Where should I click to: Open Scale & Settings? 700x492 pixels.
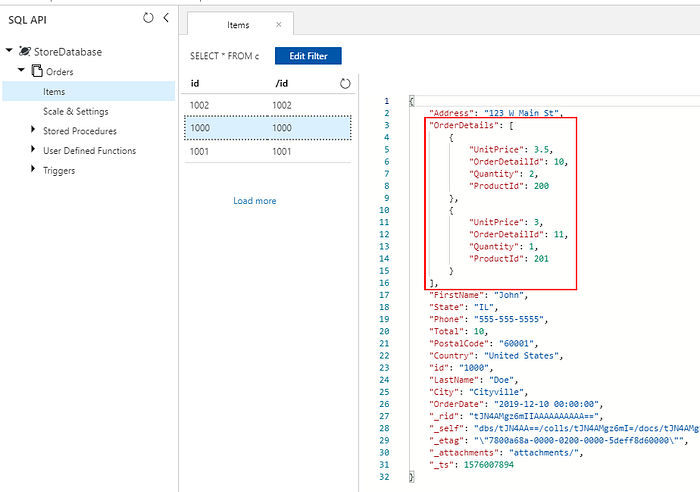(75, 111)
